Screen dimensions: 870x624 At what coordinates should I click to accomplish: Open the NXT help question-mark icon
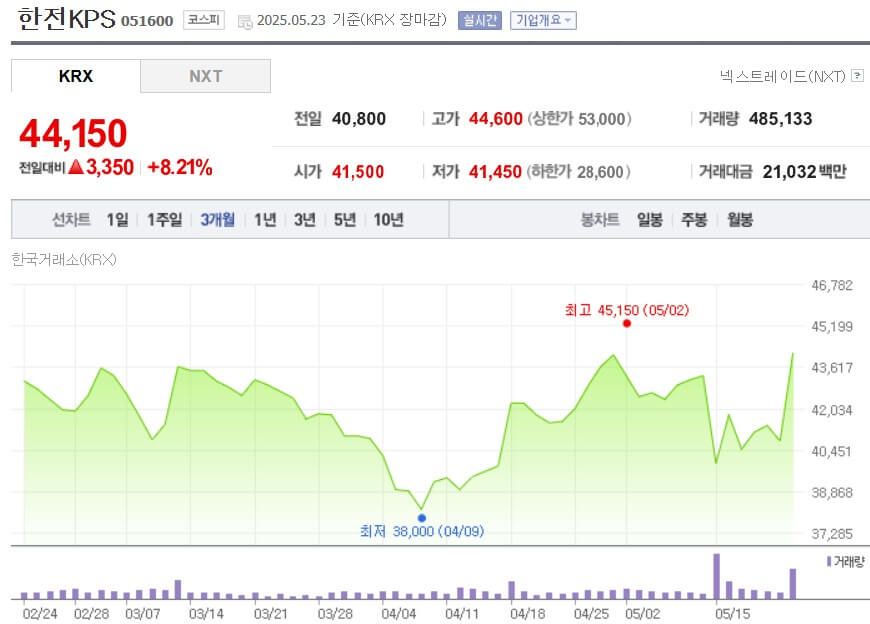(857, 75)
